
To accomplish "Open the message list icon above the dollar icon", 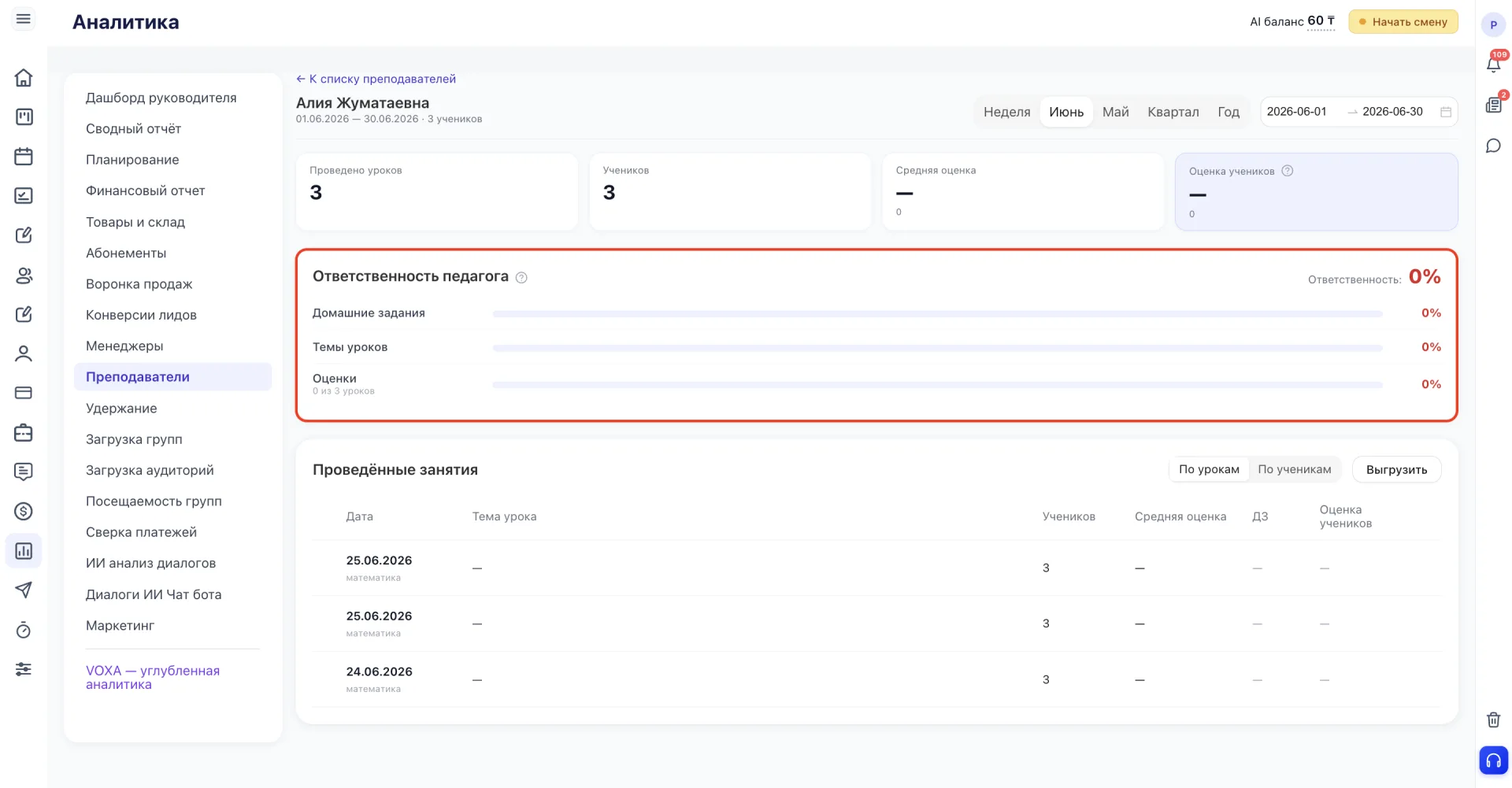I will coord(24,472).
